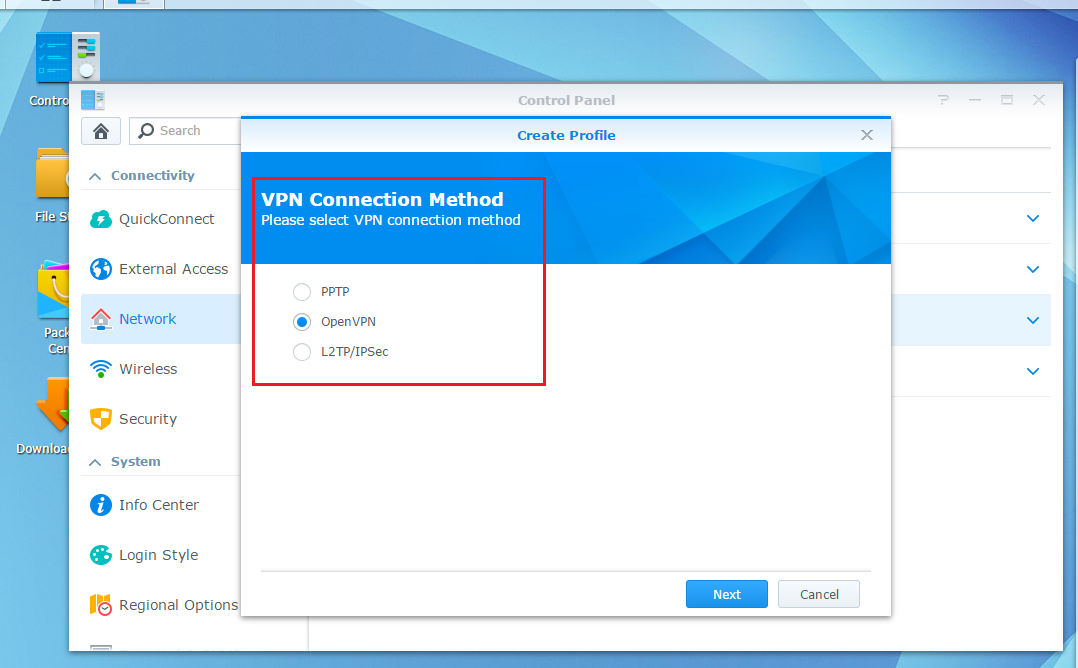Expand the third chevron in highlighted row
1078x668 pixels.
pyautogui.click(x=1033, y=320)
